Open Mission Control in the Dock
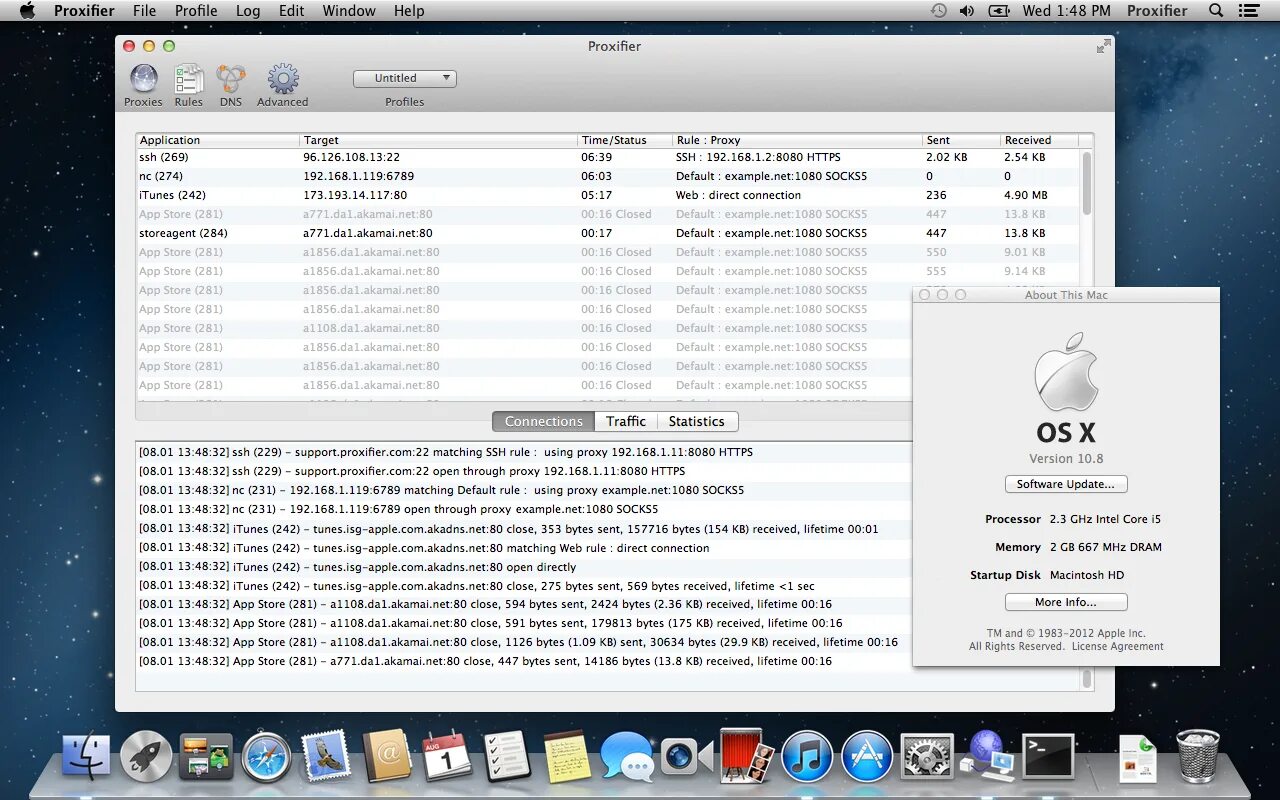The height and width of the screenshot is (800, 1280). (x=206, y=755)
